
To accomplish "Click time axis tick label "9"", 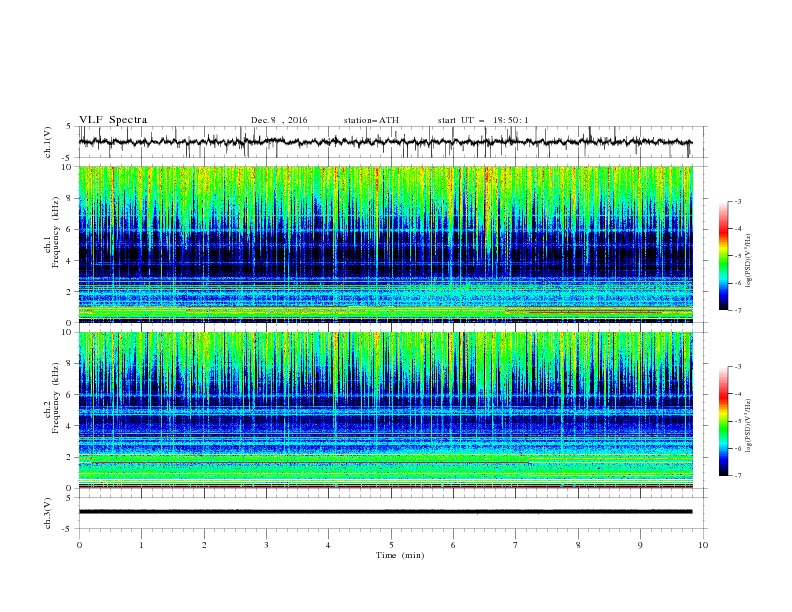I will click(x=640, y=545).
